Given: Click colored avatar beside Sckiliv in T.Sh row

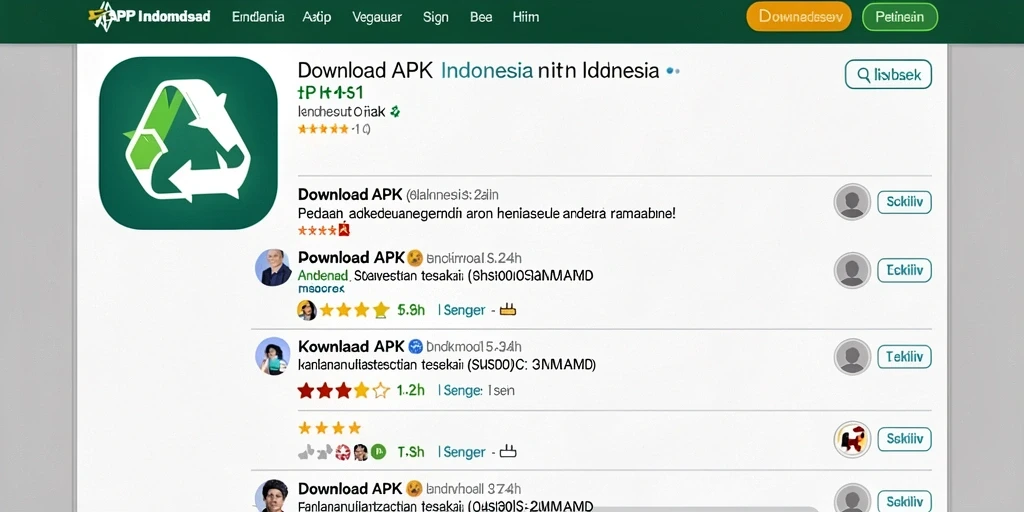Looking at the screenshot, I should 852,439.
